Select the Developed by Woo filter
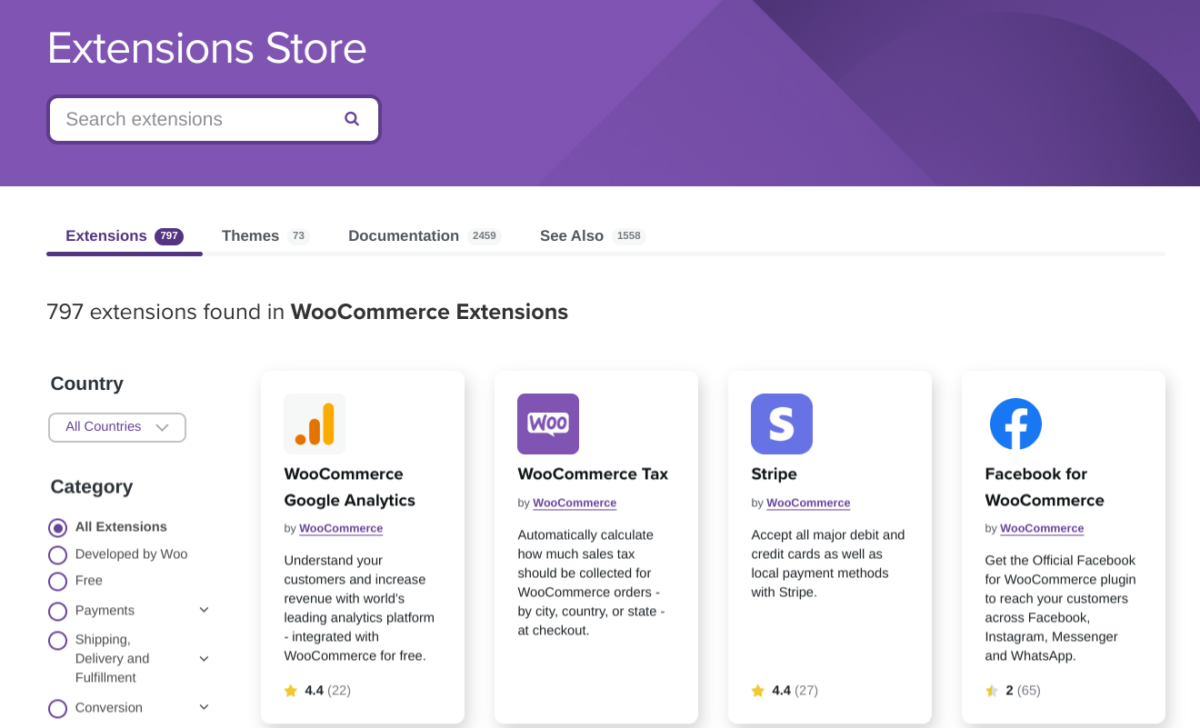Viewport: 1200px width, 728px height. (58, 554)
